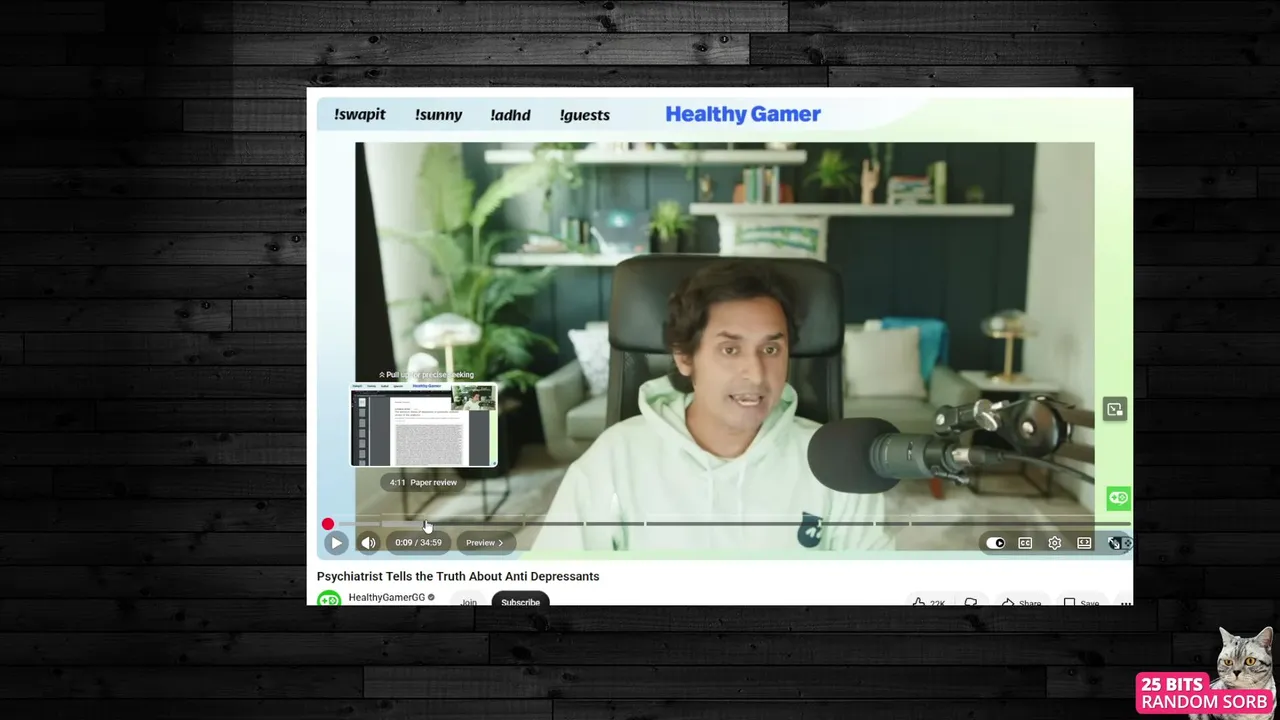Open the miniplayer icon on the video edge
1280x720 pixels.
[x=1114, y=409]
